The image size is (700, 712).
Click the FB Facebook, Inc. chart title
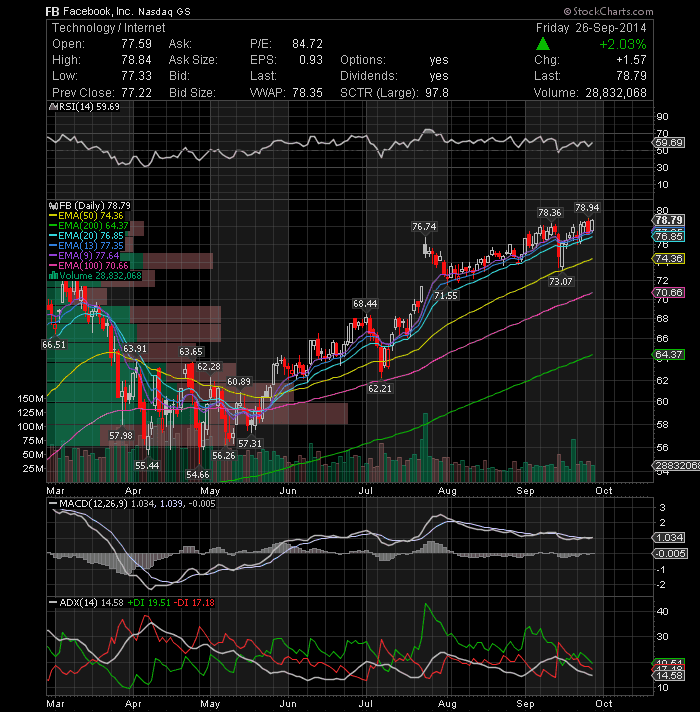tap(118, 11)
